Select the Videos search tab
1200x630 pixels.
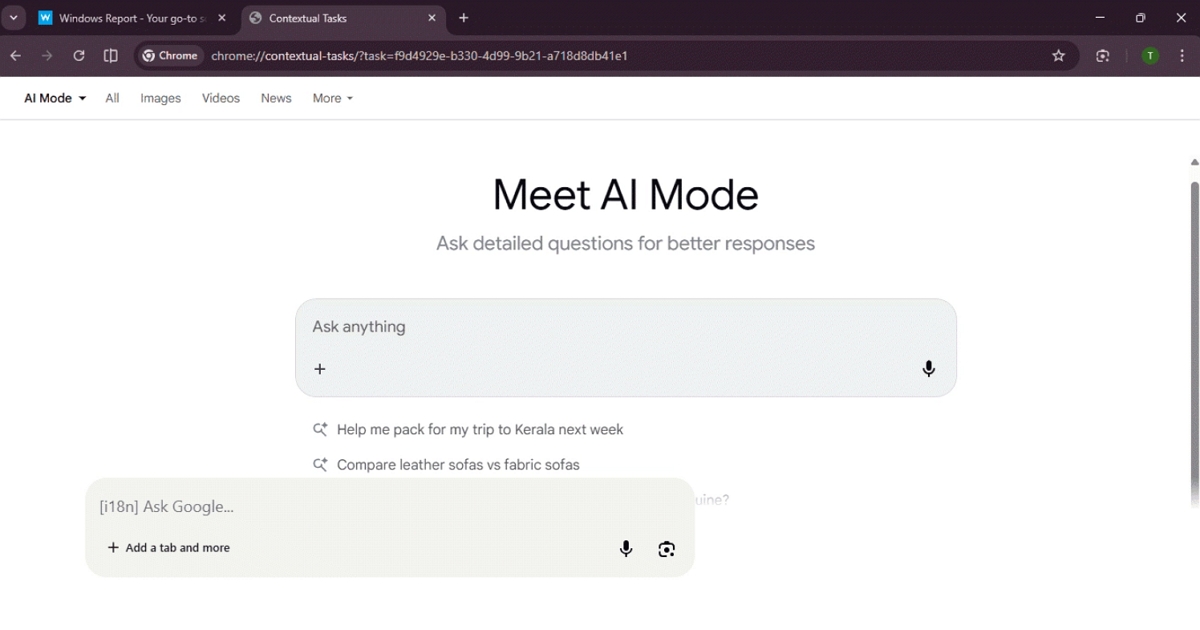[x=220, y=98]
